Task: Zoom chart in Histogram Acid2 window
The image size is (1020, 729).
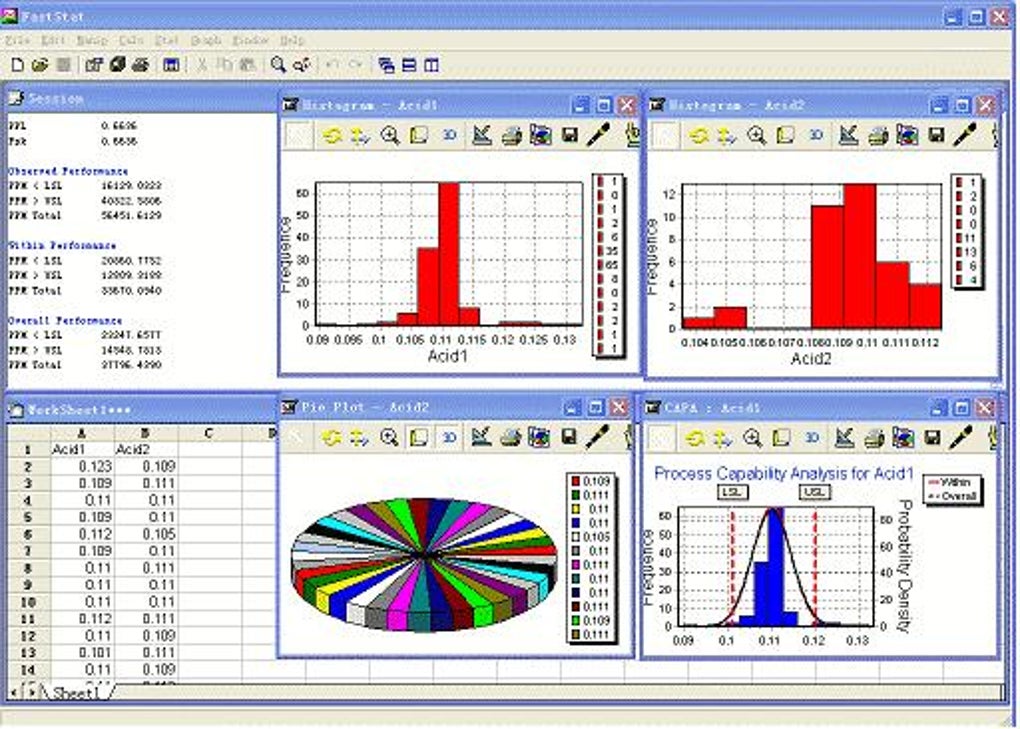Action: [756, 135]
